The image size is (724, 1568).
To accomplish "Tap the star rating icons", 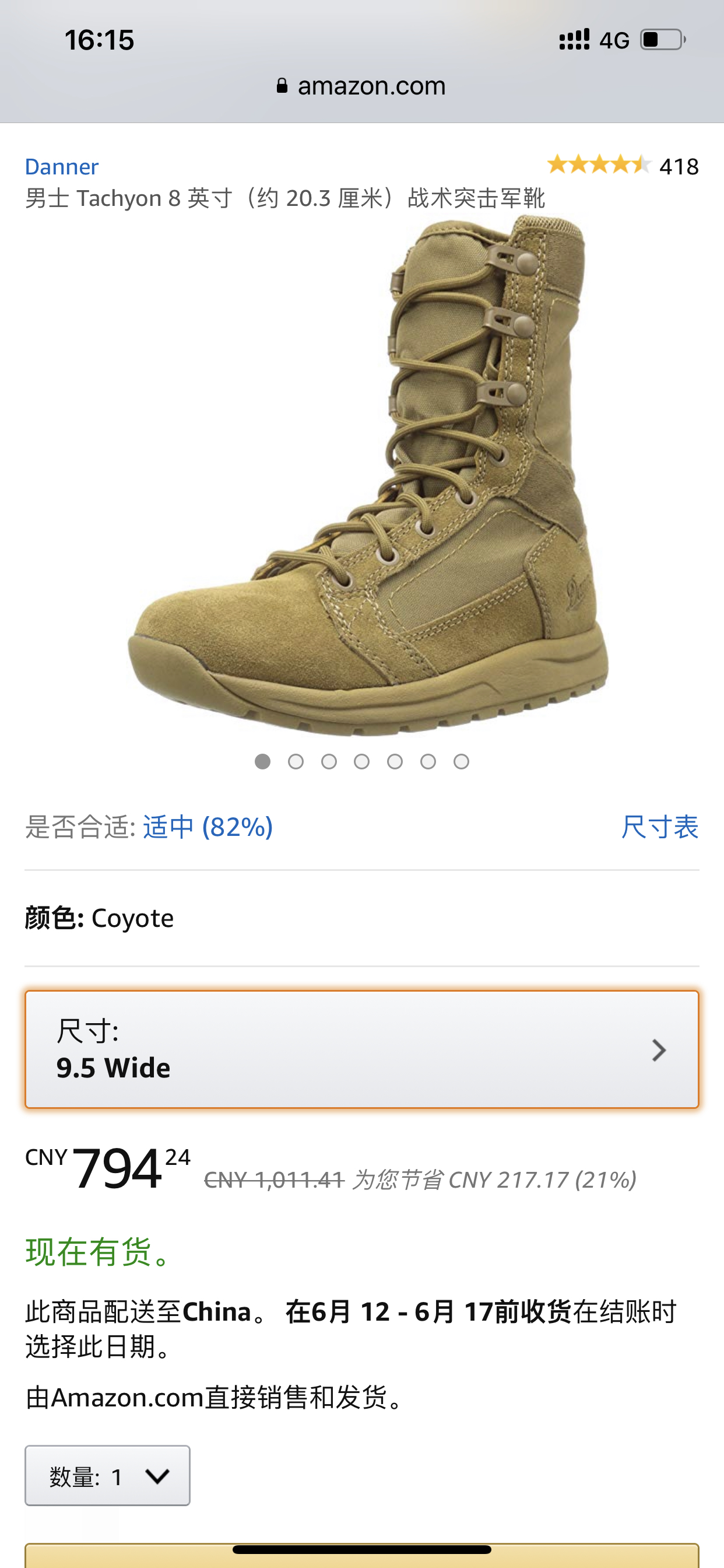I will tap(599, 165).
